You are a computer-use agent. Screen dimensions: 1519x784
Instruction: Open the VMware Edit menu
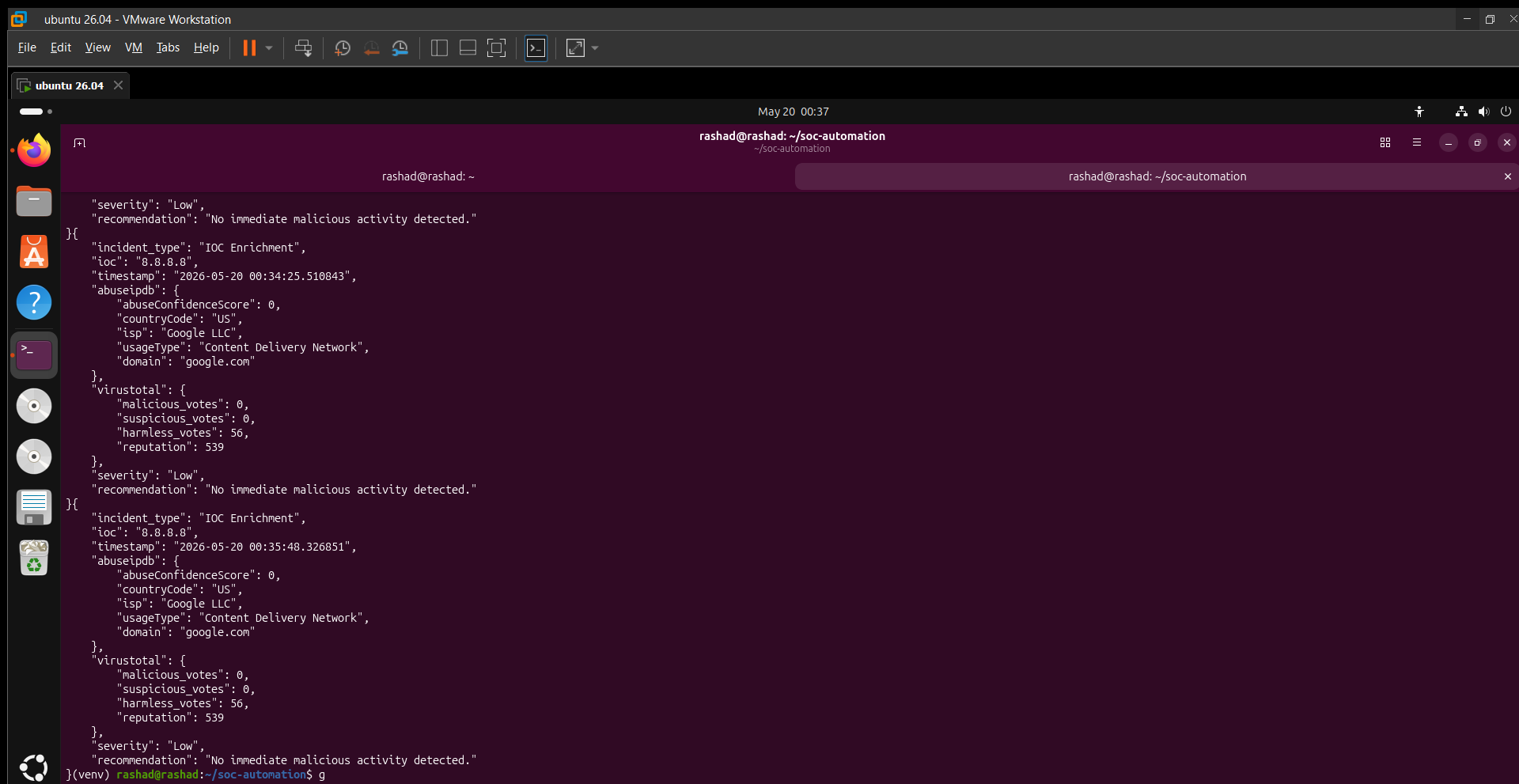[61, 47]
